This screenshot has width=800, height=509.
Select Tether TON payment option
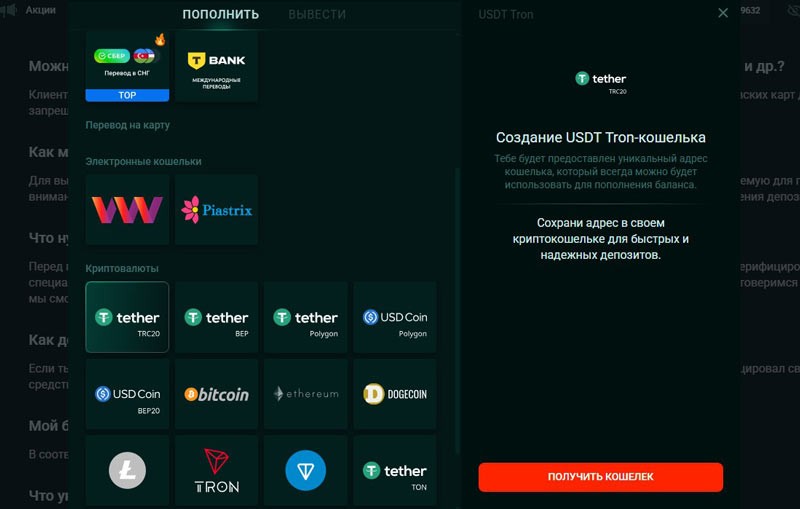point(395,470)
